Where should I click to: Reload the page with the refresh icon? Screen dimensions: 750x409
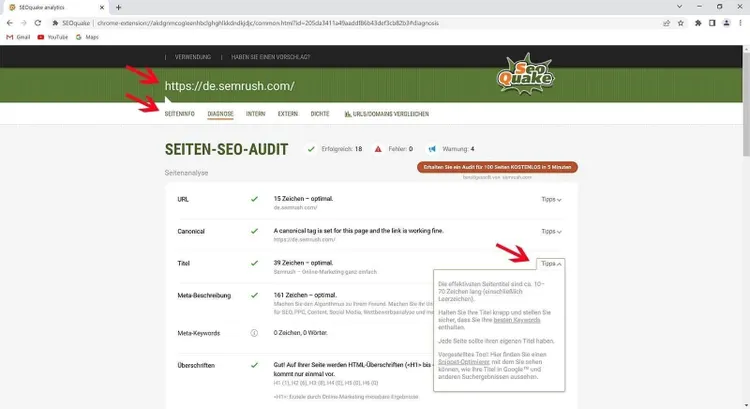(38, 23)
